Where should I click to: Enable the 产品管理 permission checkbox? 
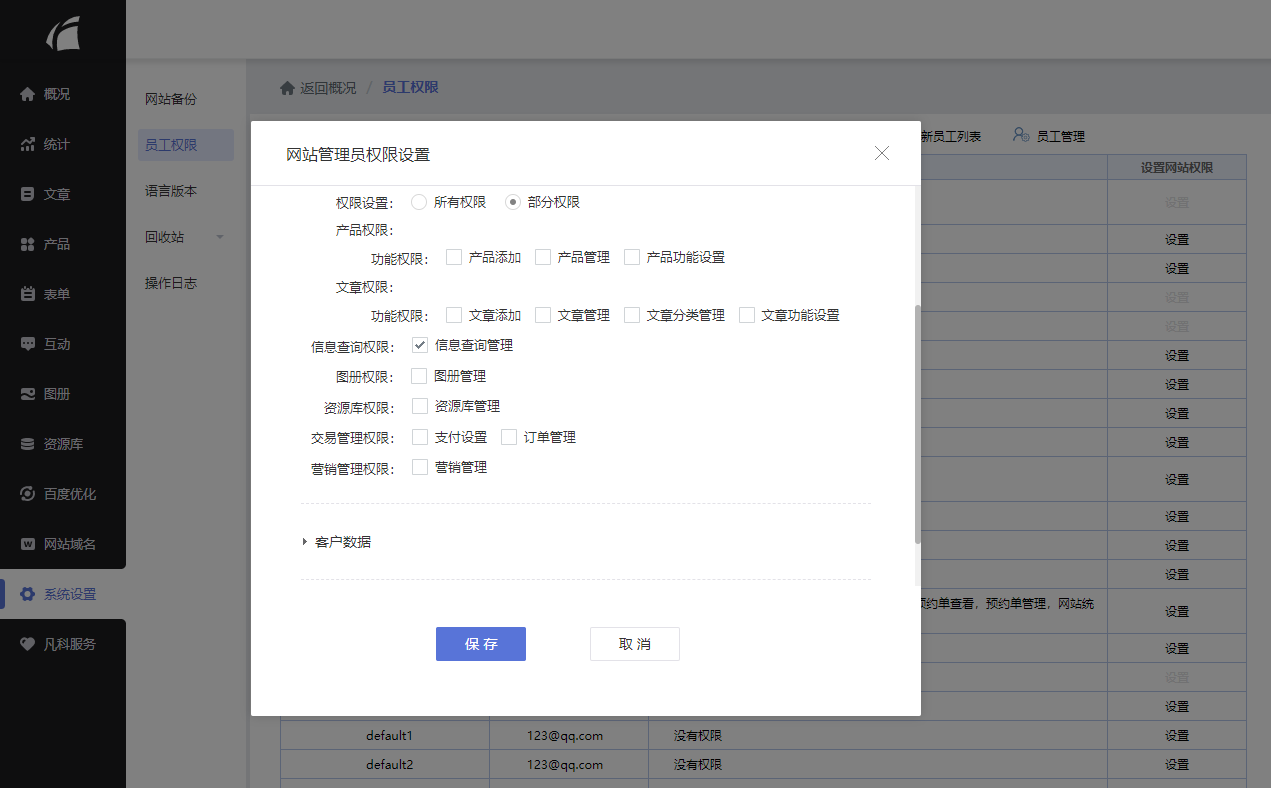(543, 257)
